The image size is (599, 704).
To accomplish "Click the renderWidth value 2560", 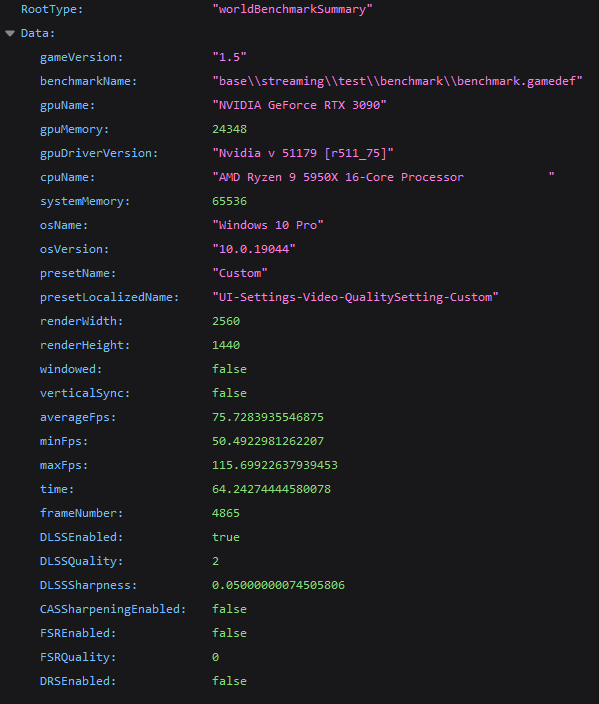I will click(226, 321).
